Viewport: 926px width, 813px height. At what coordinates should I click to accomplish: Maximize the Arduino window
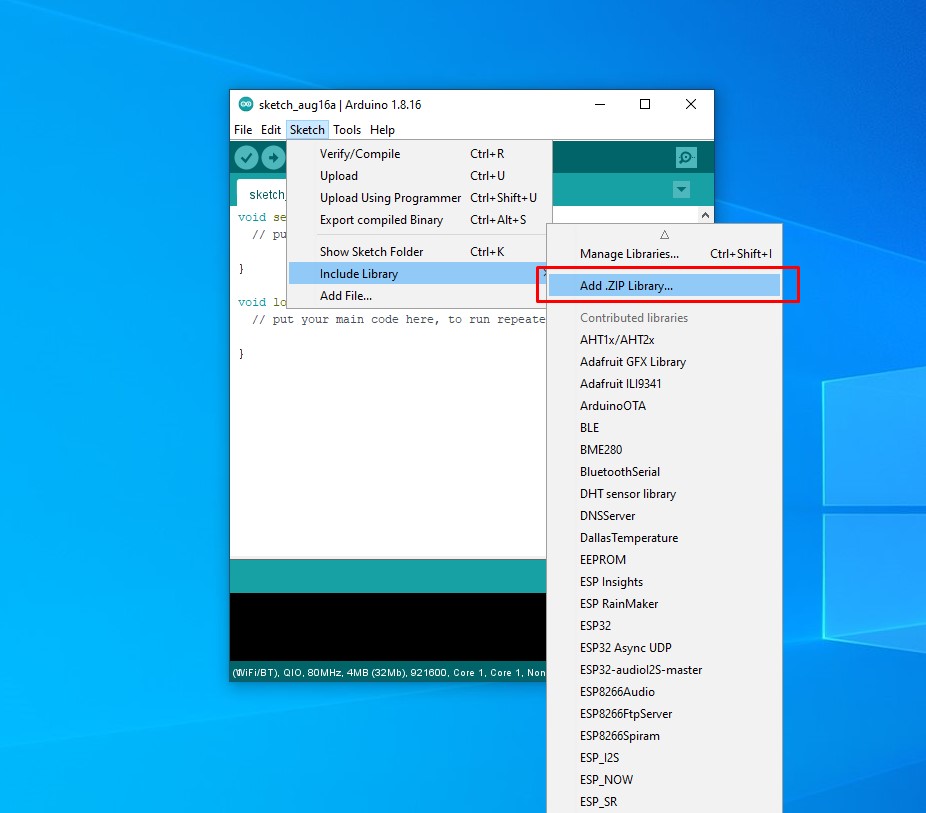point(645,104)
